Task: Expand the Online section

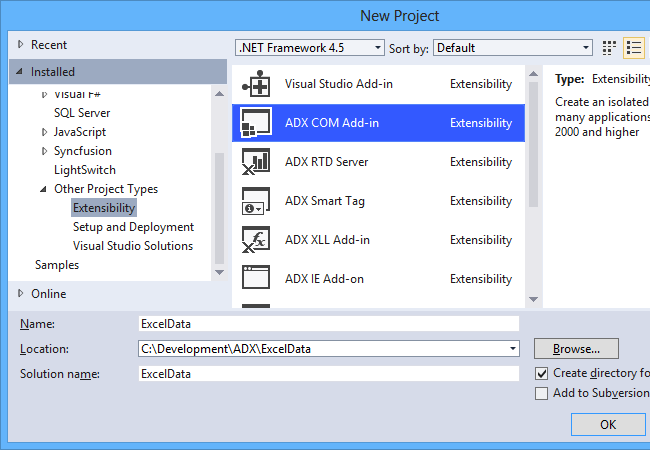Action: 20,293
